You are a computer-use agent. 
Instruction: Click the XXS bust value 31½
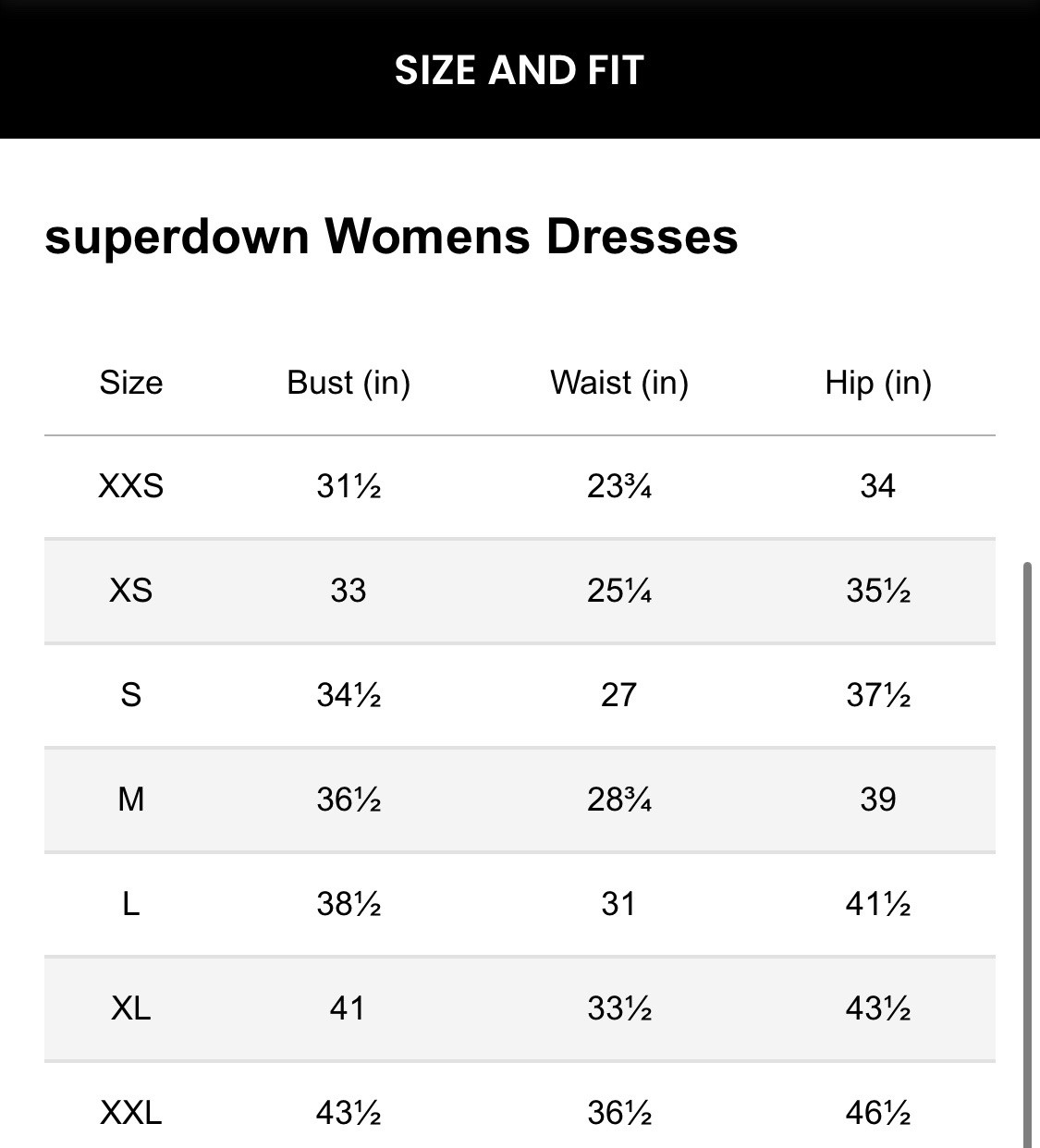click(x=349, y=485)
